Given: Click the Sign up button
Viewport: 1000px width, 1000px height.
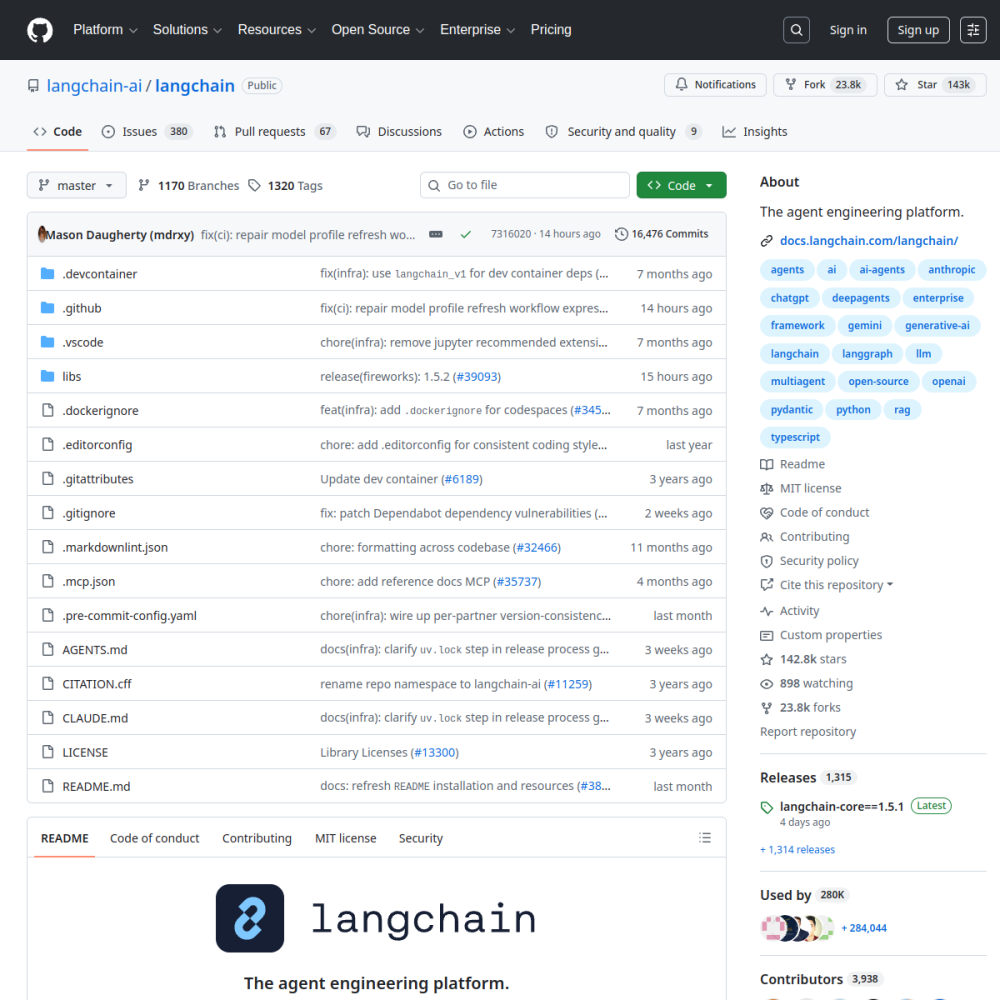Looking at the screenshot, I should point(918,30).
